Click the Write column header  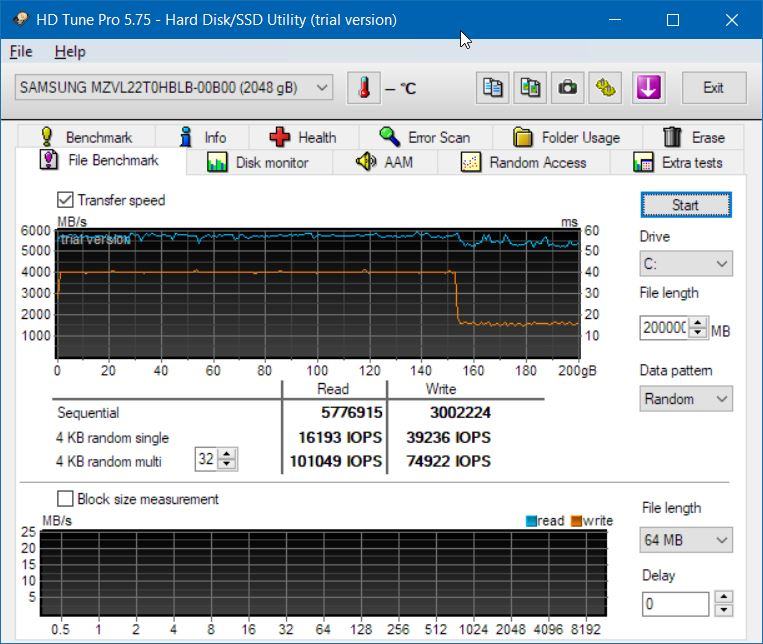[441, 389]
